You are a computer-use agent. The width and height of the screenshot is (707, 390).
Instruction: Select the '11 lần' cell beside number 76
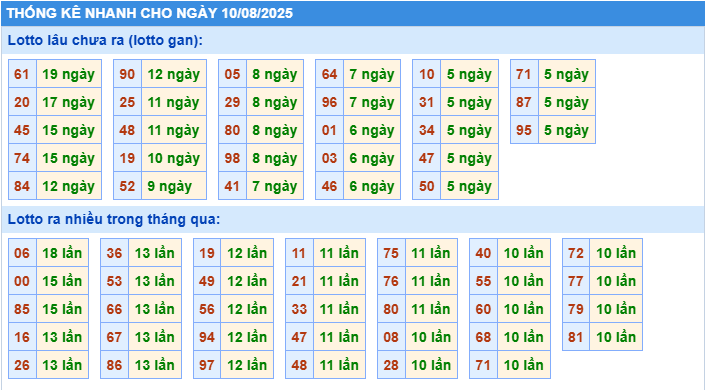click(432, 281)
